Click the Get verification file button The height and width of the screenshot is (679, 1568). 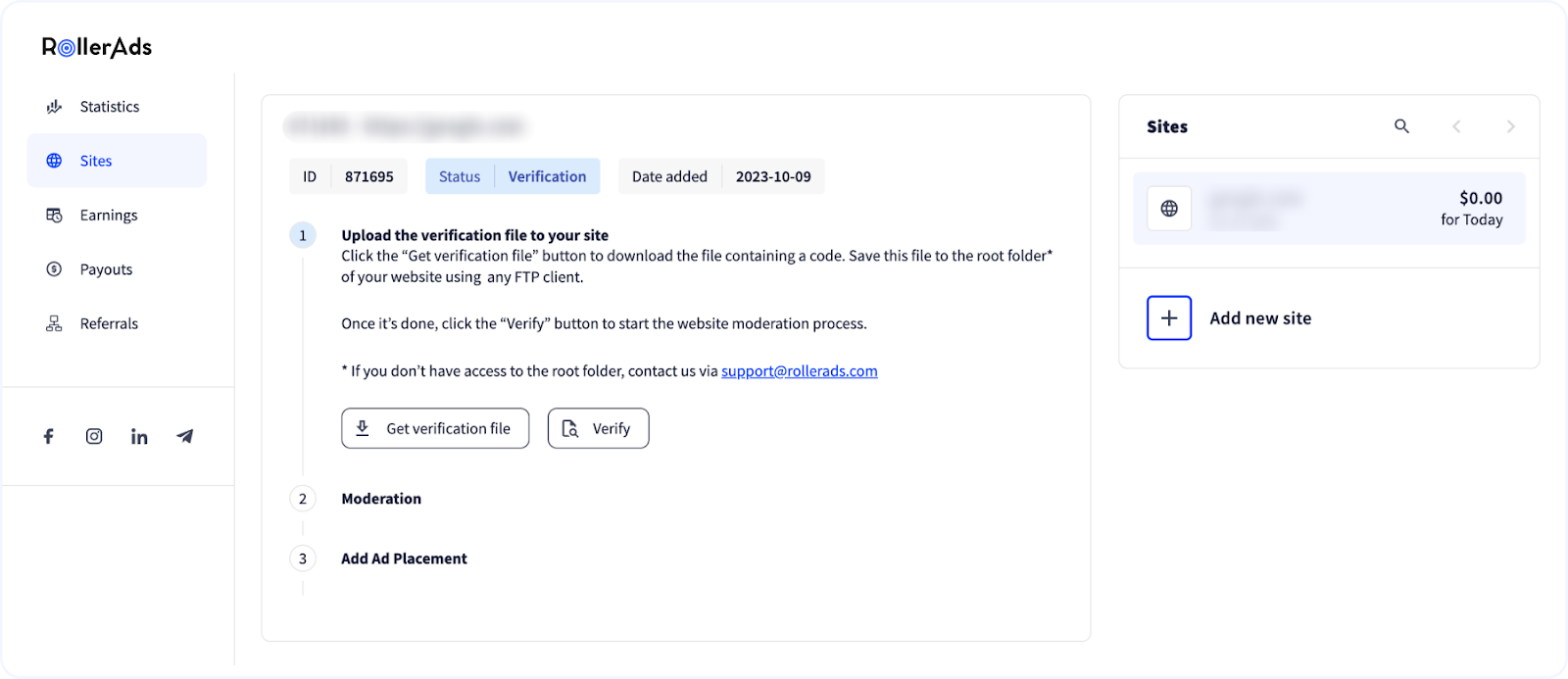(435, 428)
